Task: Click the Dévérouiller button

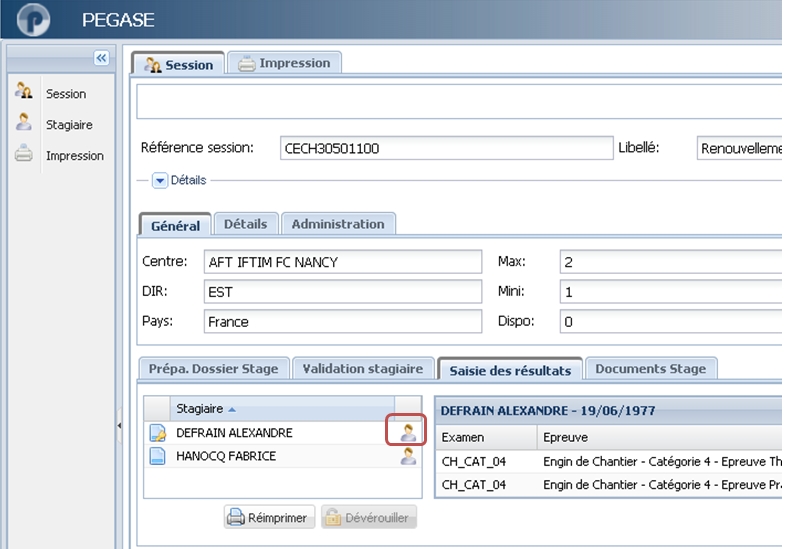Action: 369,517
